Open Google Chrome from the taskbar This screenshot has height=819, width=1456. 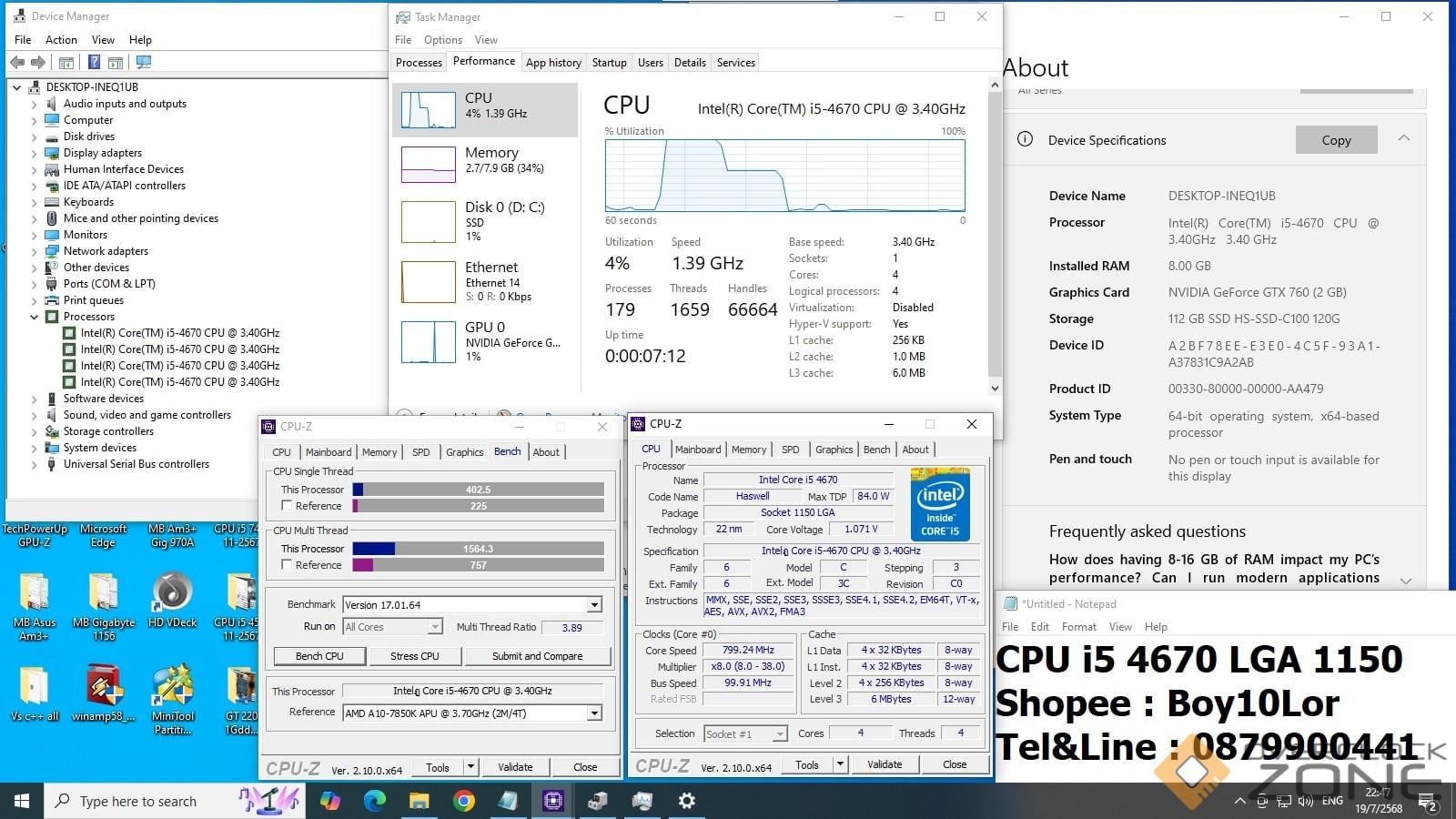[x=464, y=801]
